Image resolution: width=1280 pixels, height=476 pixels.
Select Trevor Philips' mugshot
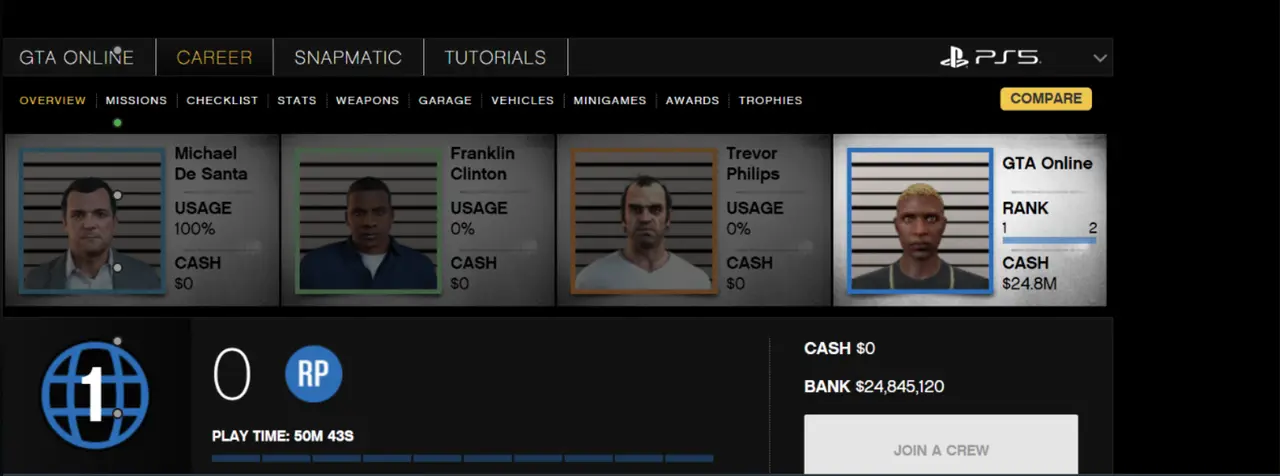[x=644, y=220]
